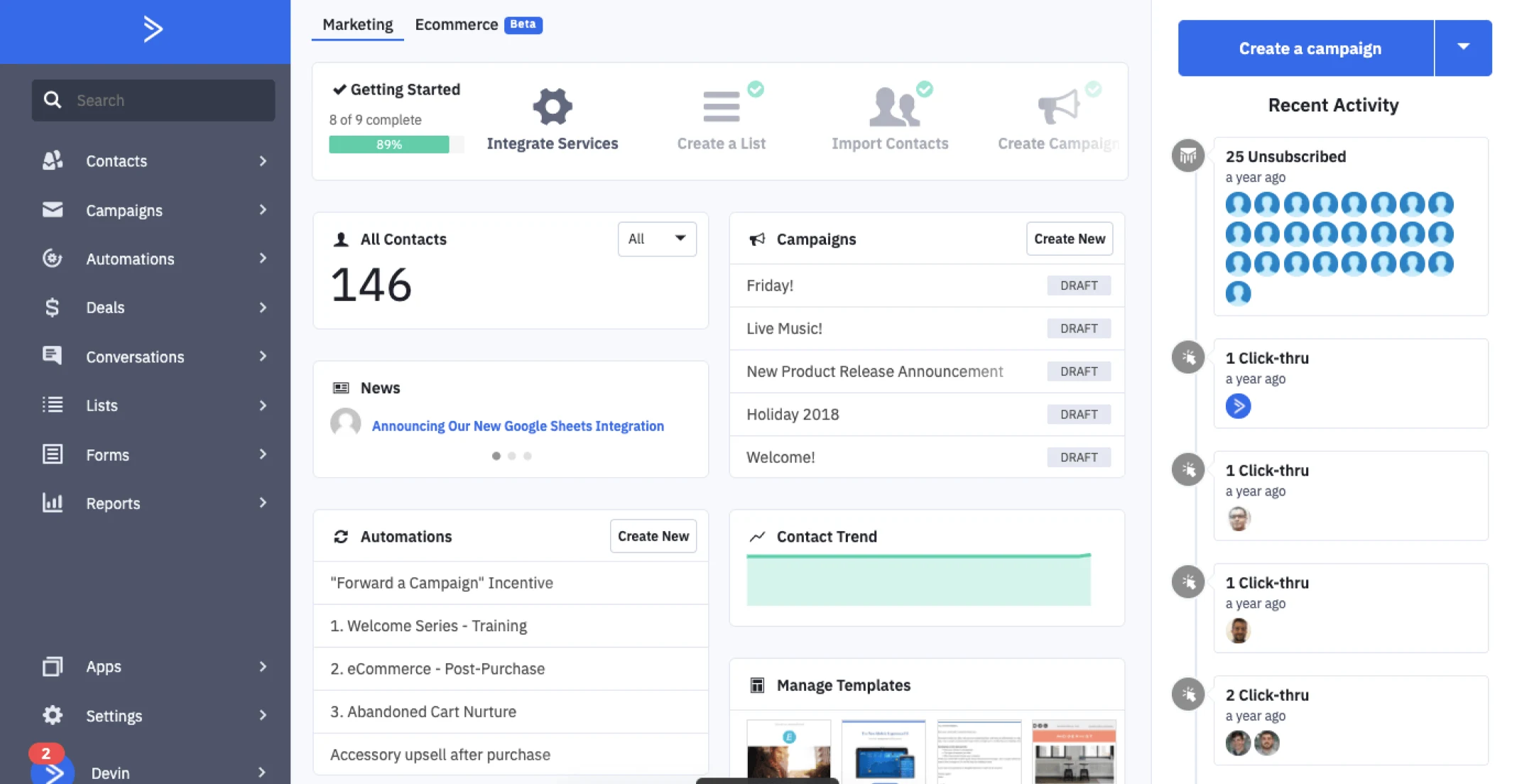Click the blue ActiveCampaign avatar under first Click-thru

point(1238,406)
